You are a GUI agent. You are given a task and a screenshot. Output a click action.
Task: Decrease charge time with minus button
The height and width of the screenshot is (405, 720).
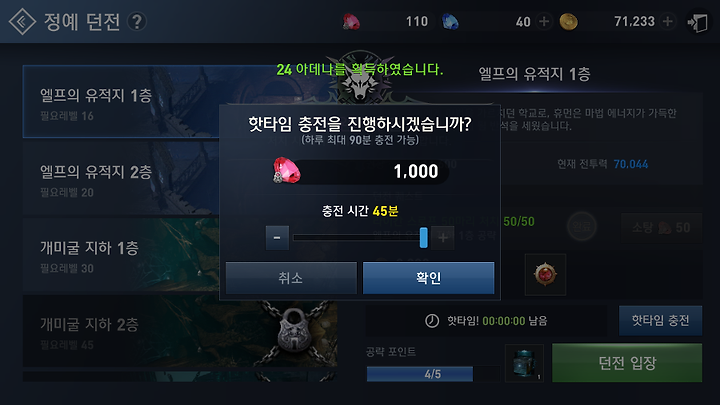(x=277, y=237)
